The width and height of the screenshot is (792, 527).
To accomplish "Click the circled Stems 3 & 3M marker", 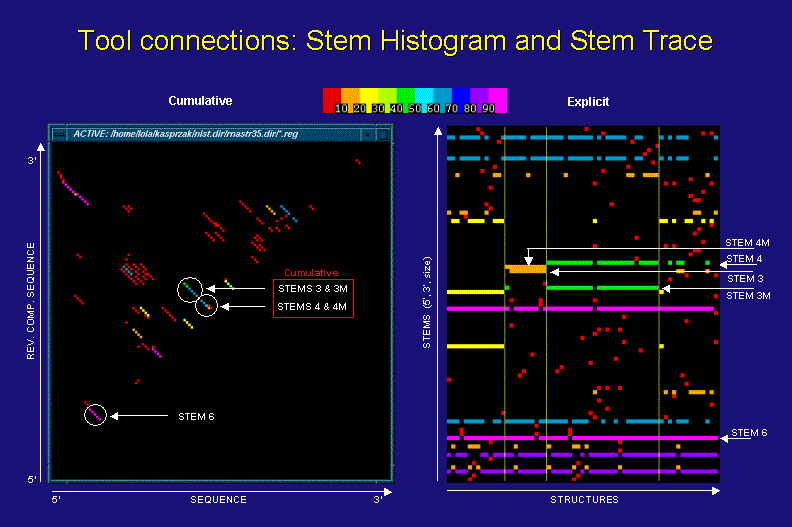I will pos(189,290).
